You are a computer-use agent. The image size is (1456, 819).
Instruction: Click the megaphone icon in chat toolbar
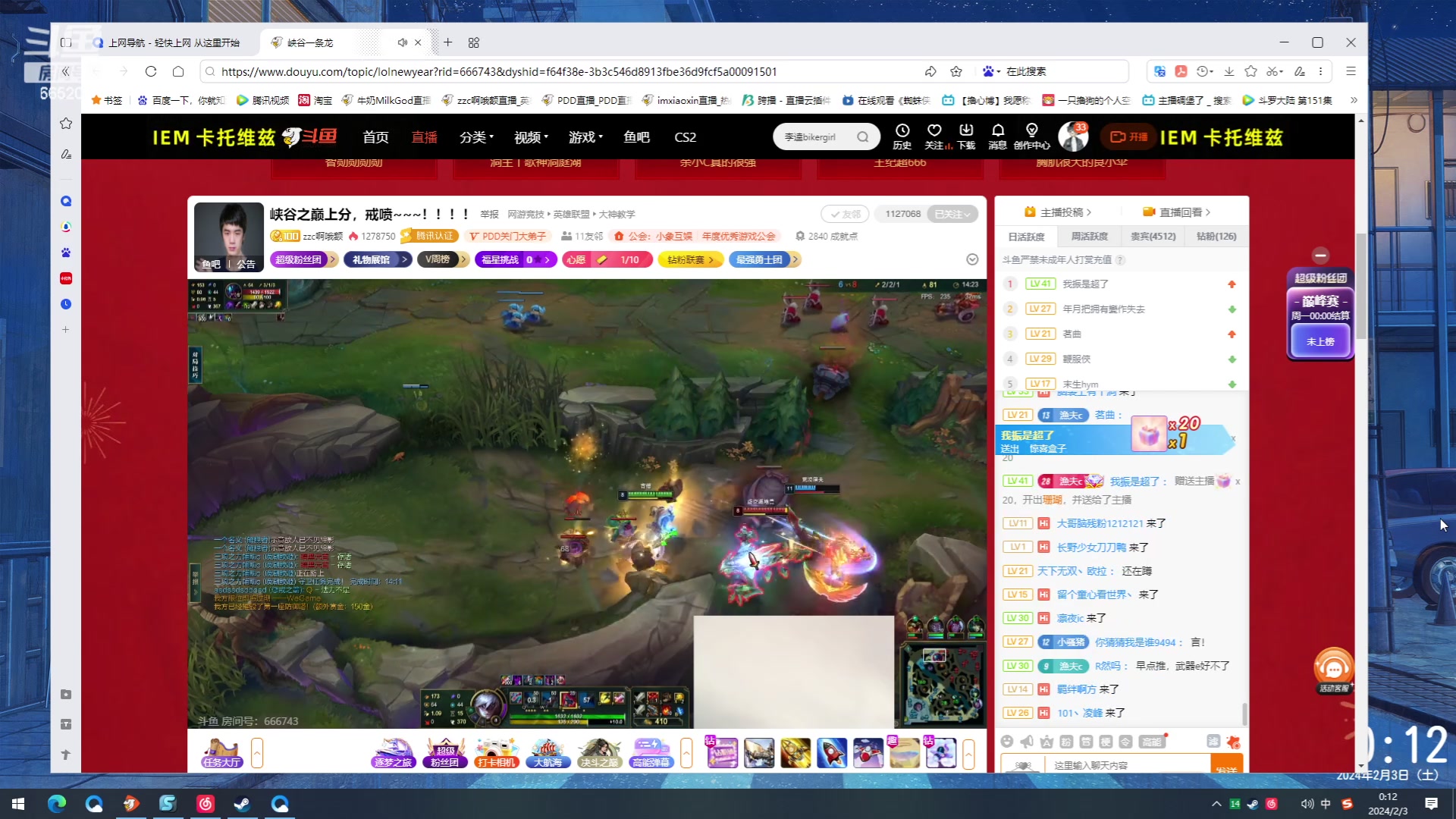(1027, 742)
